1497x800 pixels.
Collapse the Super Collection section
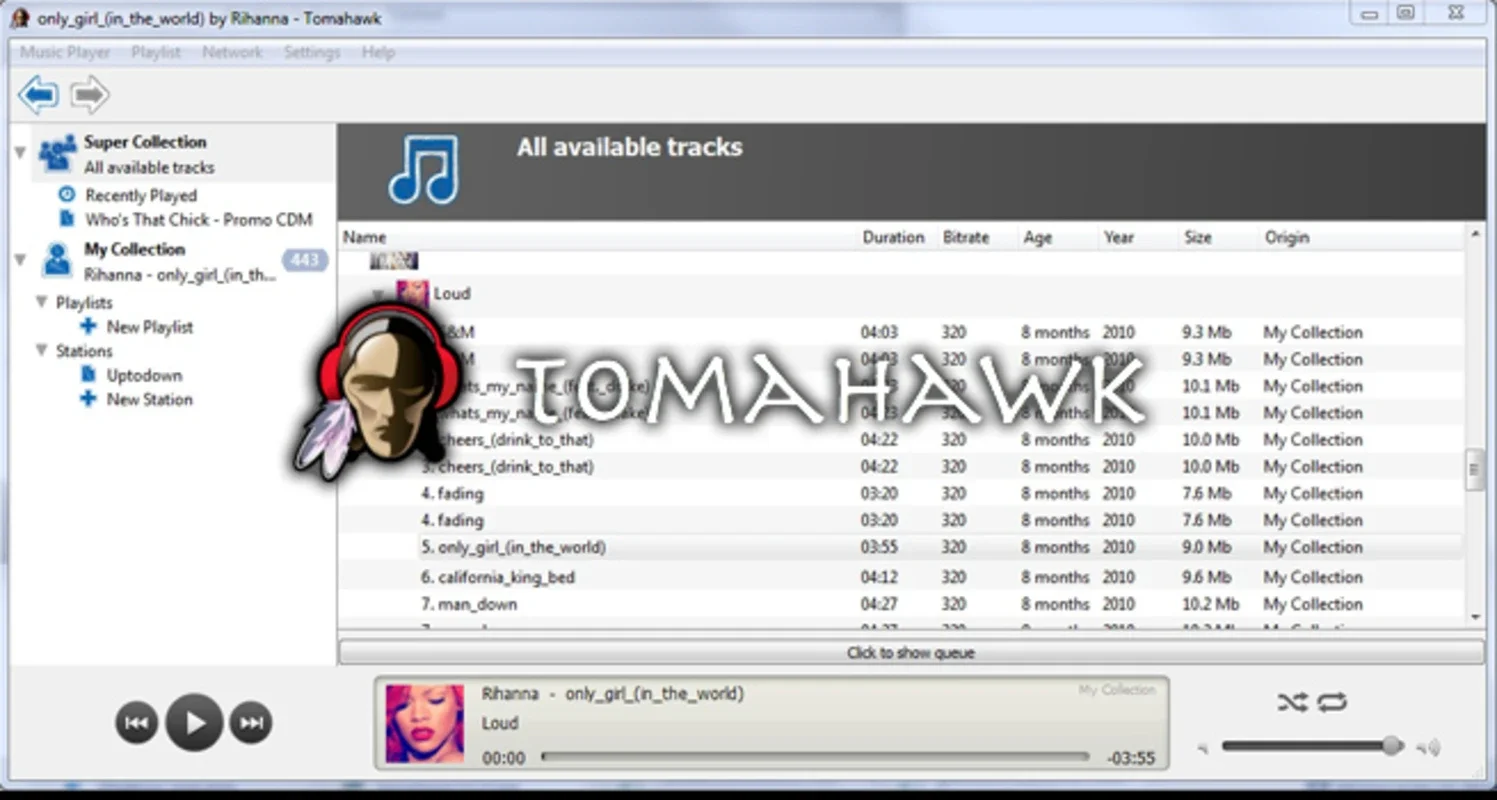(20, 153)
